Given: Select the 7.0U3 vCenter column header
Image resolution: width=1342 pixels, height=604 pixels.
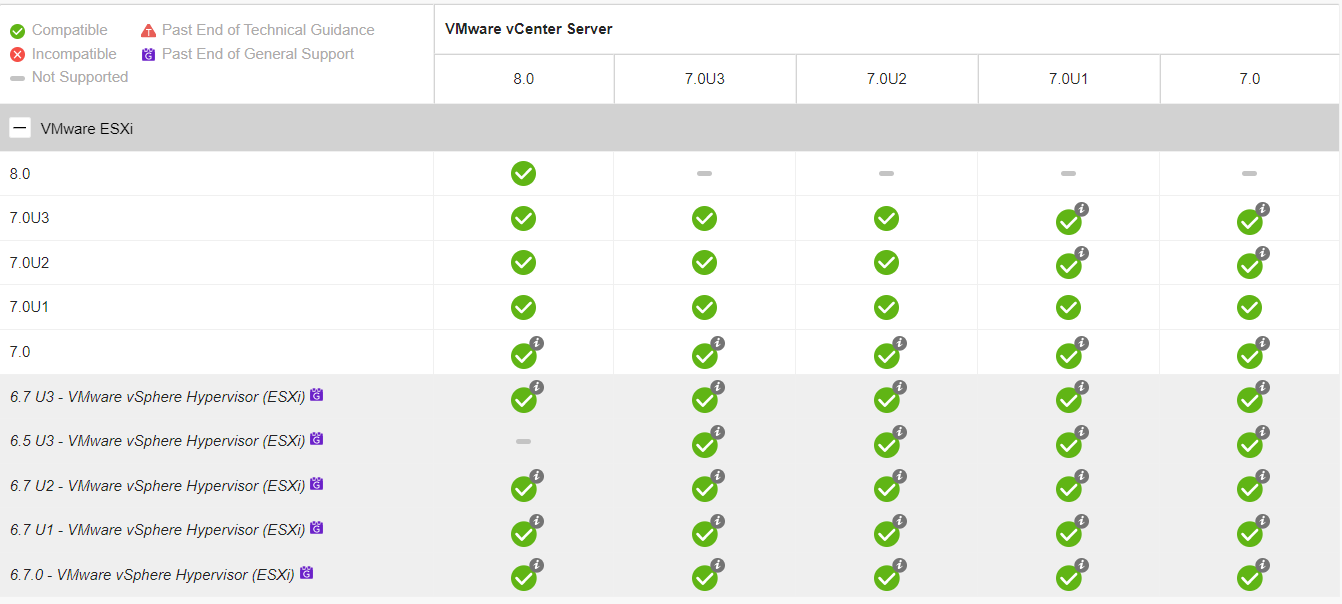Looking at the screenshot, I should pyautogui.click(x=704, y=79).
